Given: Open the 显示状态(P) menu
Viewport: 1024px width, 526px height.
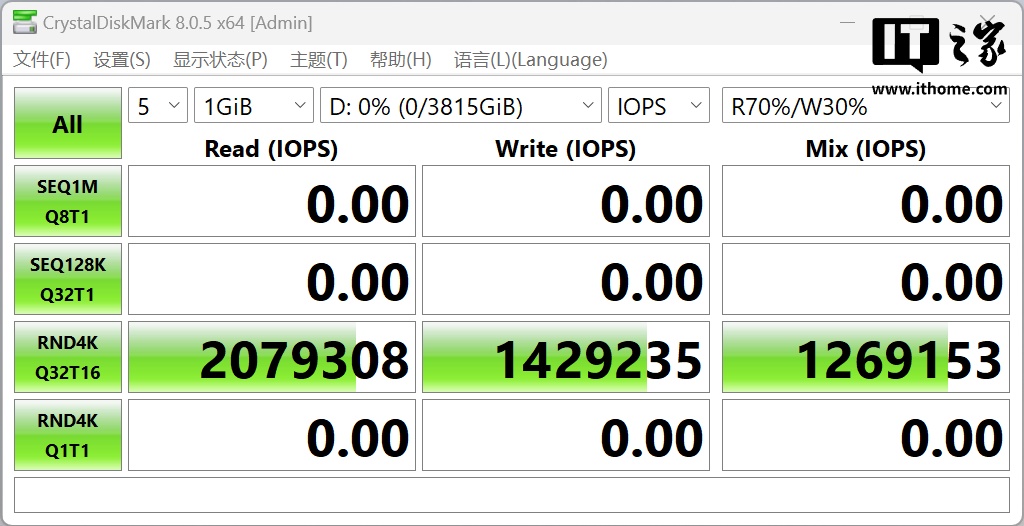Looking at the screenshot, I should (220, 60).
